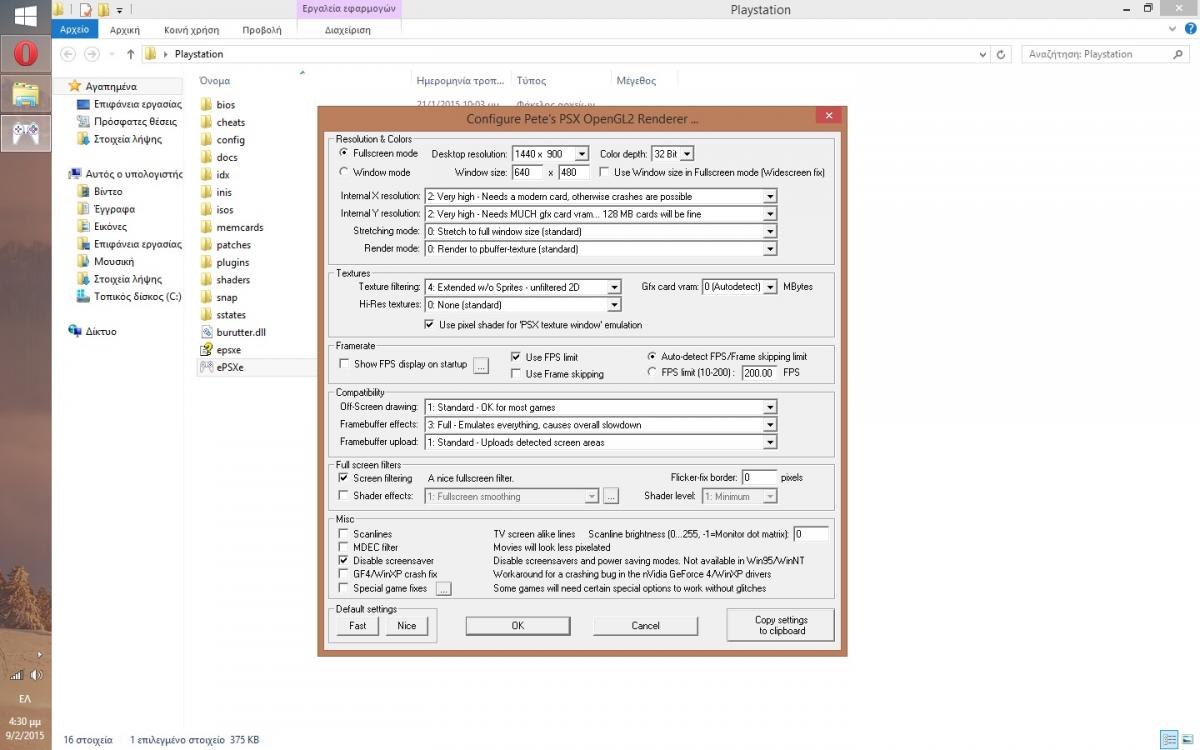
Task: Enable Use Frame skipping
Action: [x=516, y=374]
